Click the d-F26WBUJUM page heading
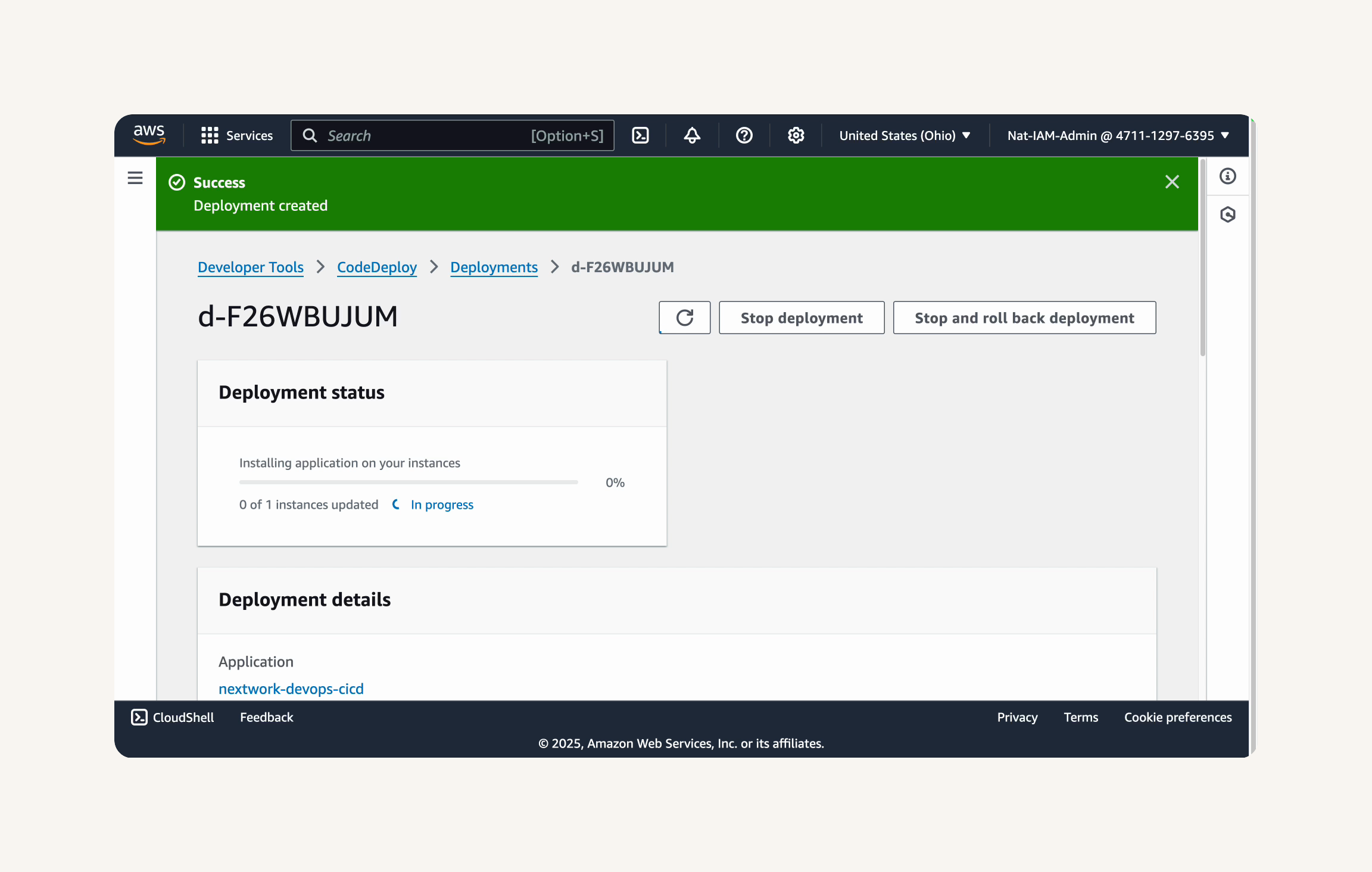 coord(298,316)
